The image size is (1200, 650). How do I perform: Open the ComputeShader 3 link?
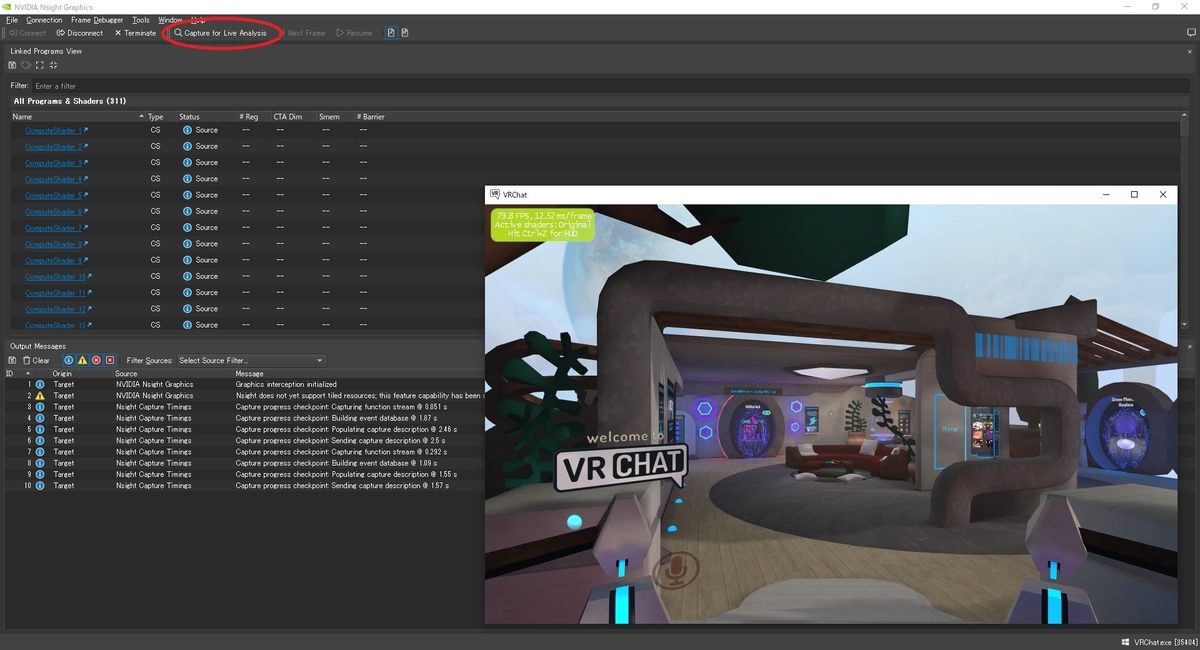pyautogui.click(x=53, y=163)
